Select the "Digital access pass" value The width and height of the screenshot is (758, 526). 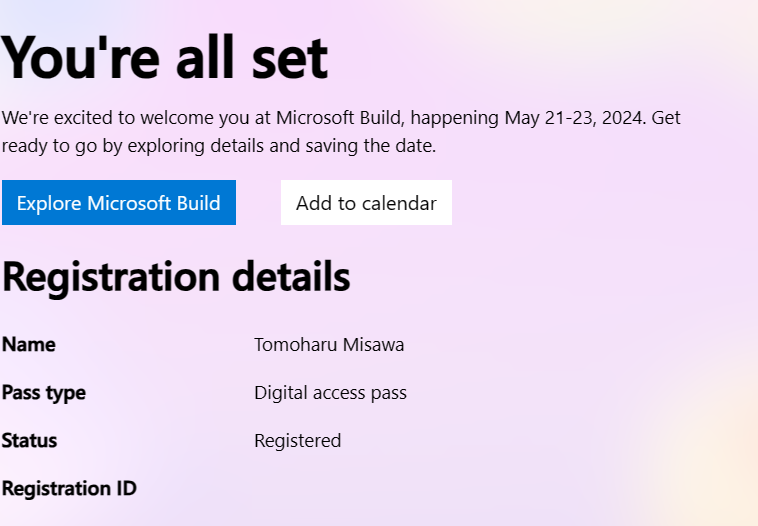point(330,393)
